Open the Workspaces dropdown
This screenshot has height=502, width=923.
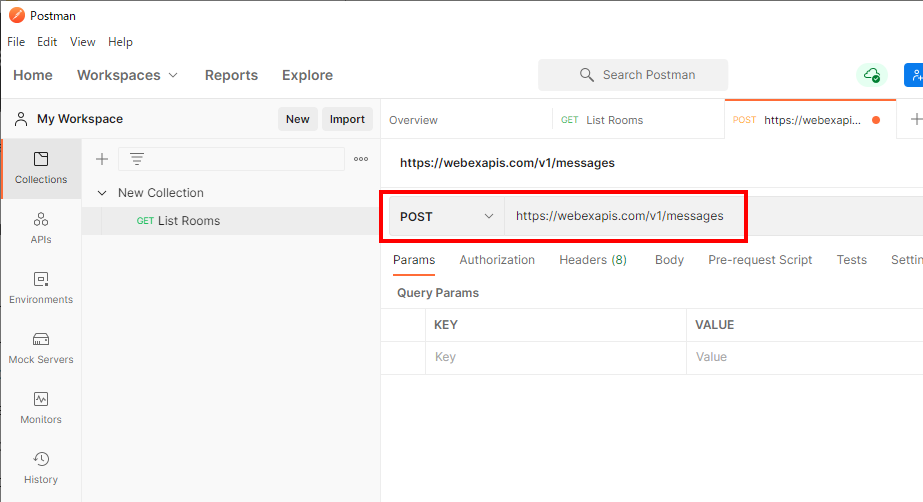(x=127, y=75)
